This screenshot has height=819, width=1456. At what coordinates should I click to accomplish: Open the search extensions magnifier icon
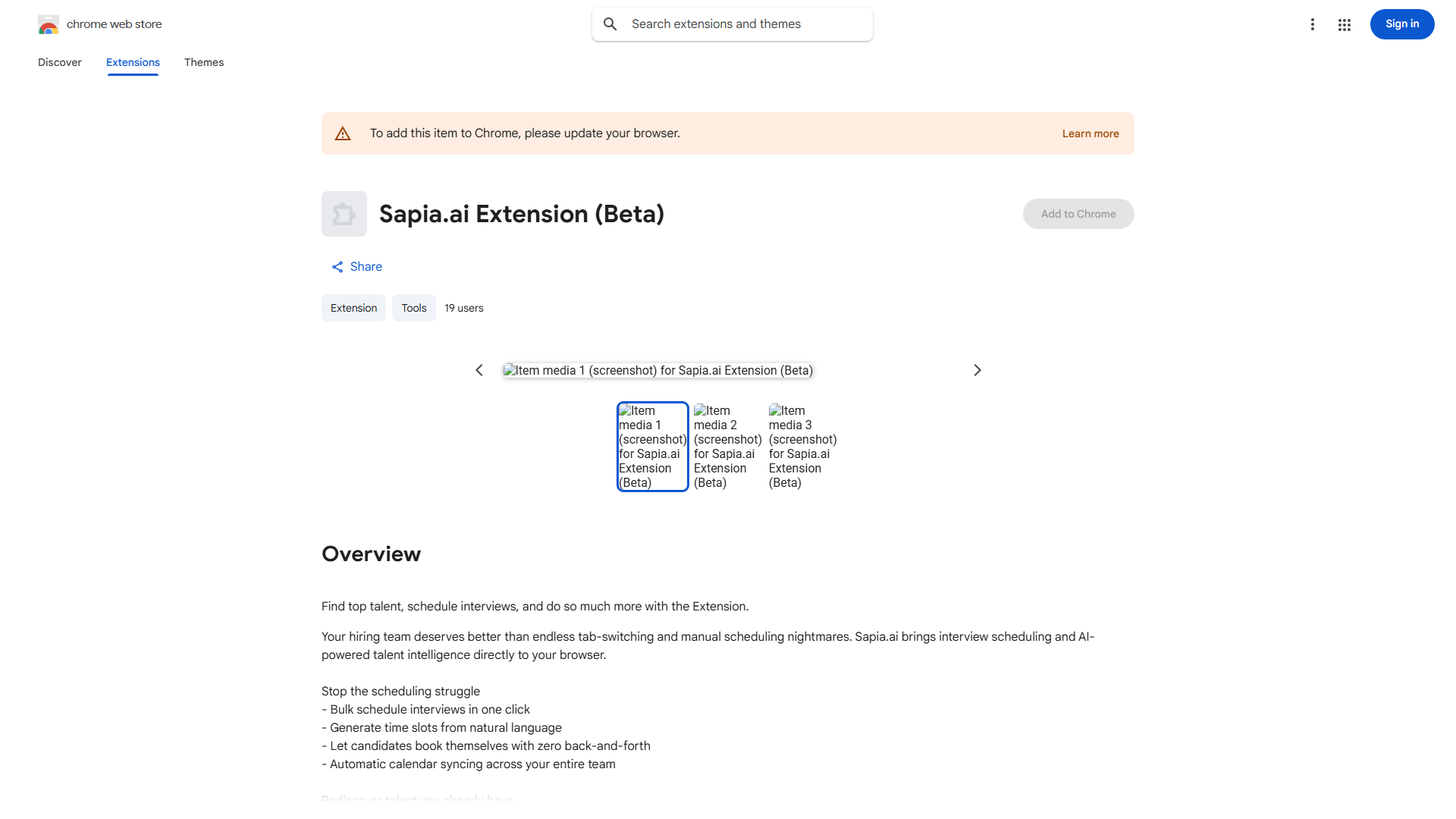click(x=610, y=24)
